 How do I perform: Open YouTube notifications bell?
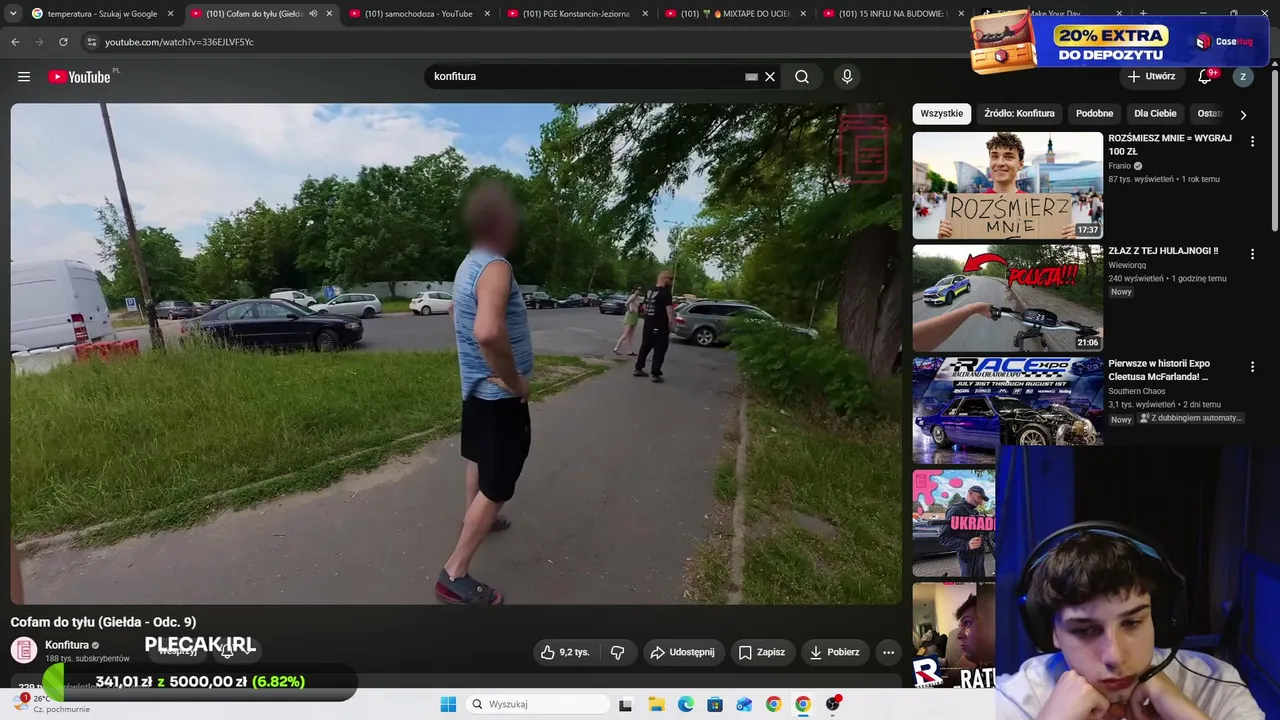(1206, 77)
